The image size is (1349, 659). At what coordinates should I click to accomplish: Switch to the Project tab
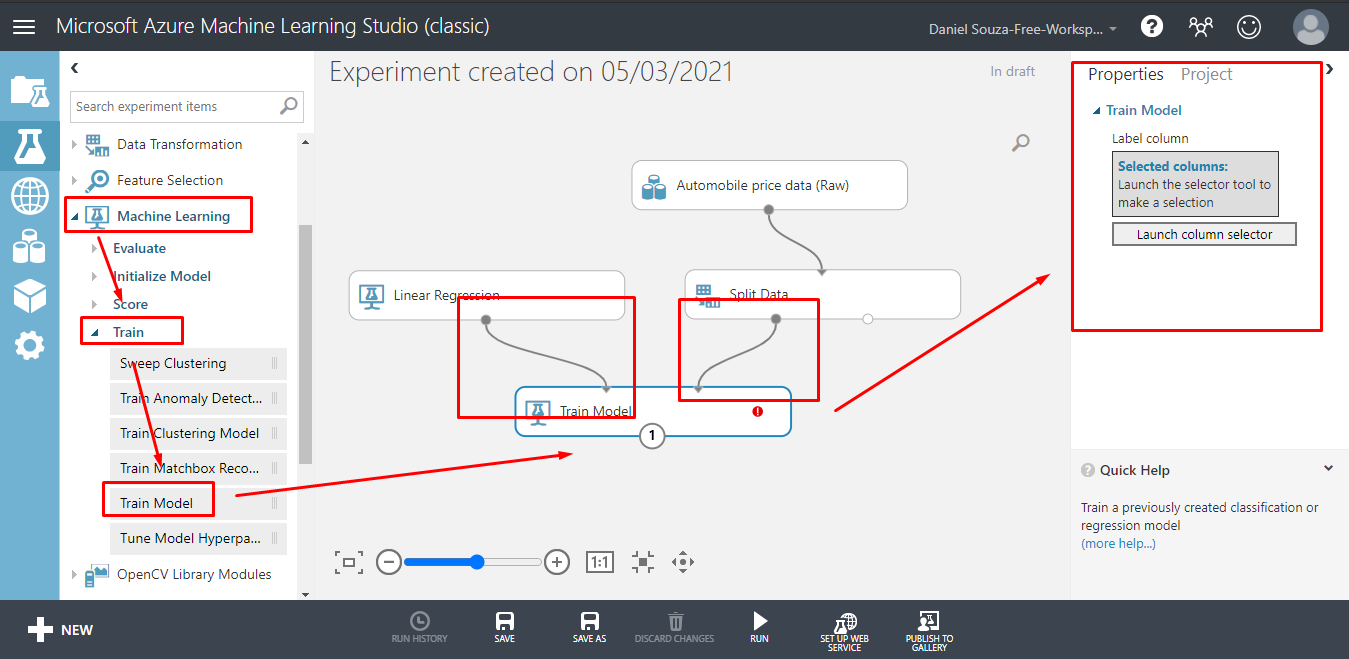(1206, 74)
